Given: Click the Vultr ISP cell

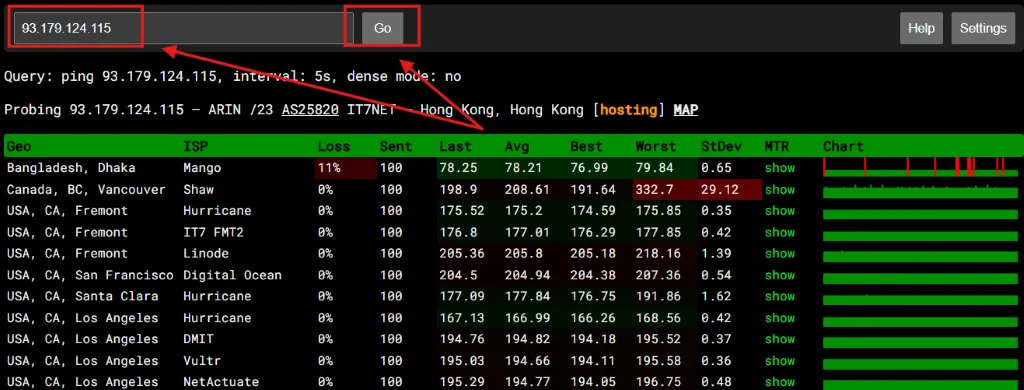Looking at the screenshot, I should [202, 361].
